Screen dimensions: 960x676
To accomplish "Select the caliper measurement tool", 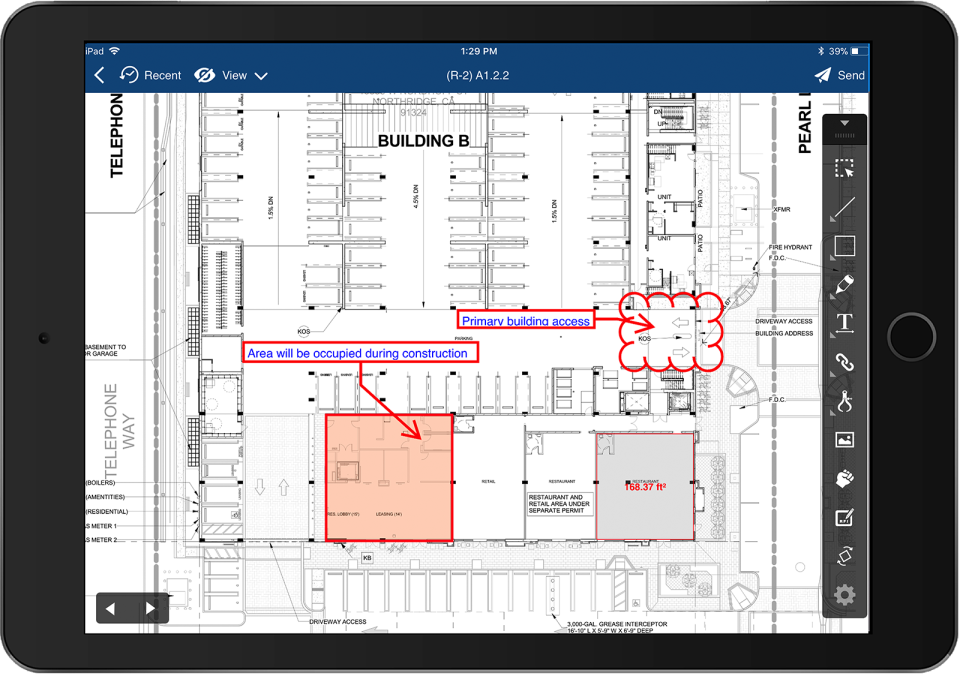I will click(x=844, y=402).
